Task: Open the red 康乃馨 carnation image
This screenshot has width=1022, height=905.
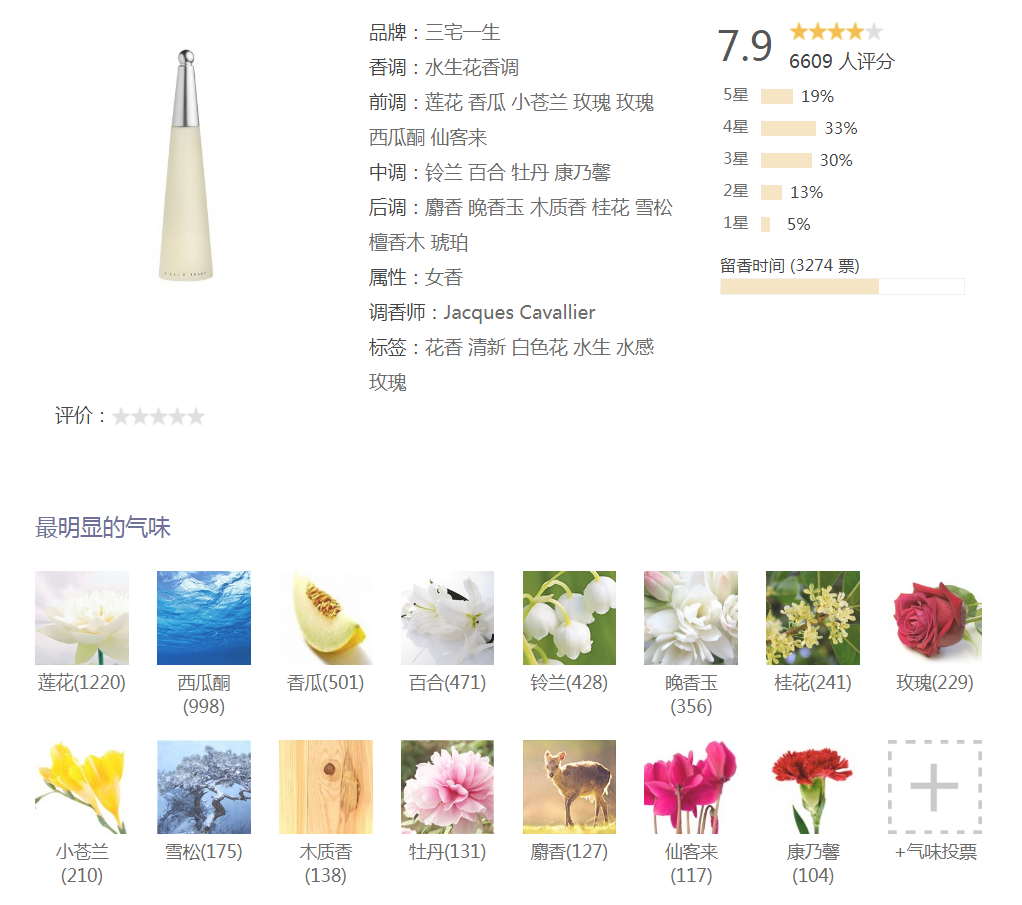Action: tap(813, 786)
